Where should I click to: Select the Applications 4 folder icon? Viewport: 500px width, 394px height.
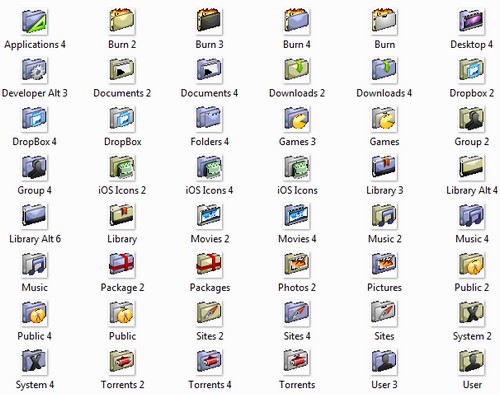(35, 21)
